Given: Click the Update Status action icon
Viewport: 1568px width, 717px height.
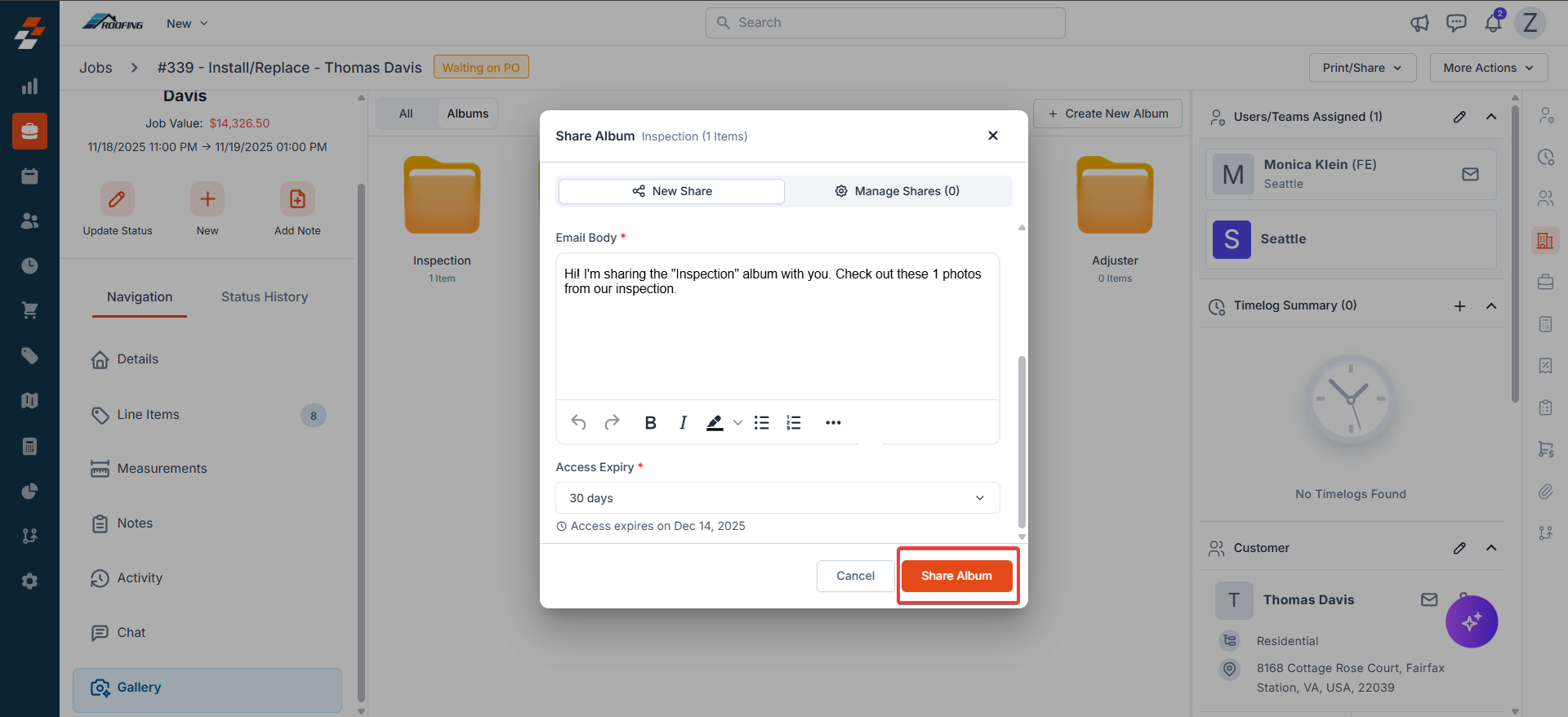Looking at the screenshot, I should (118, 198).
